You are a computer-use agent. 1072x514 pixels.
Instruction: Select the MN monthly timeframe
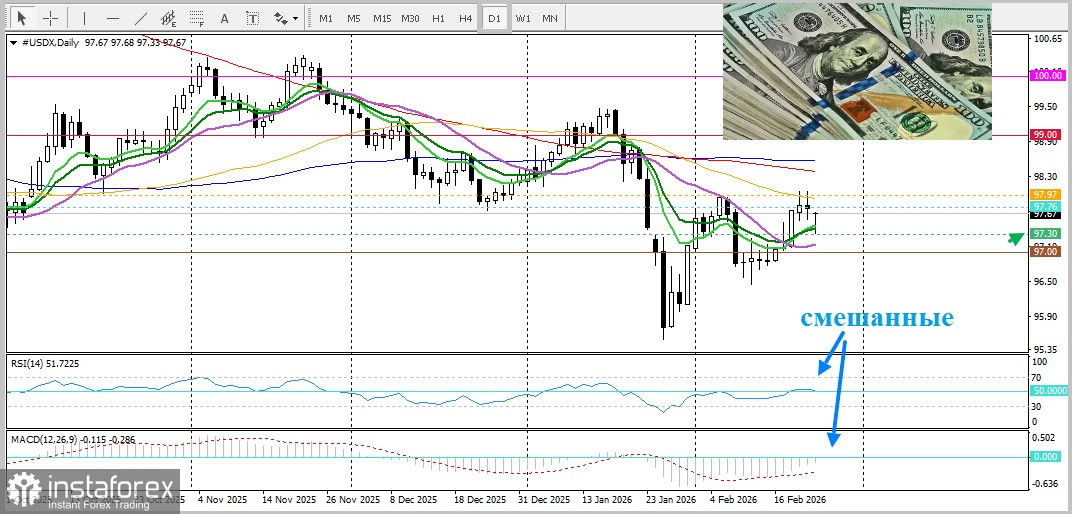[550, 18]
